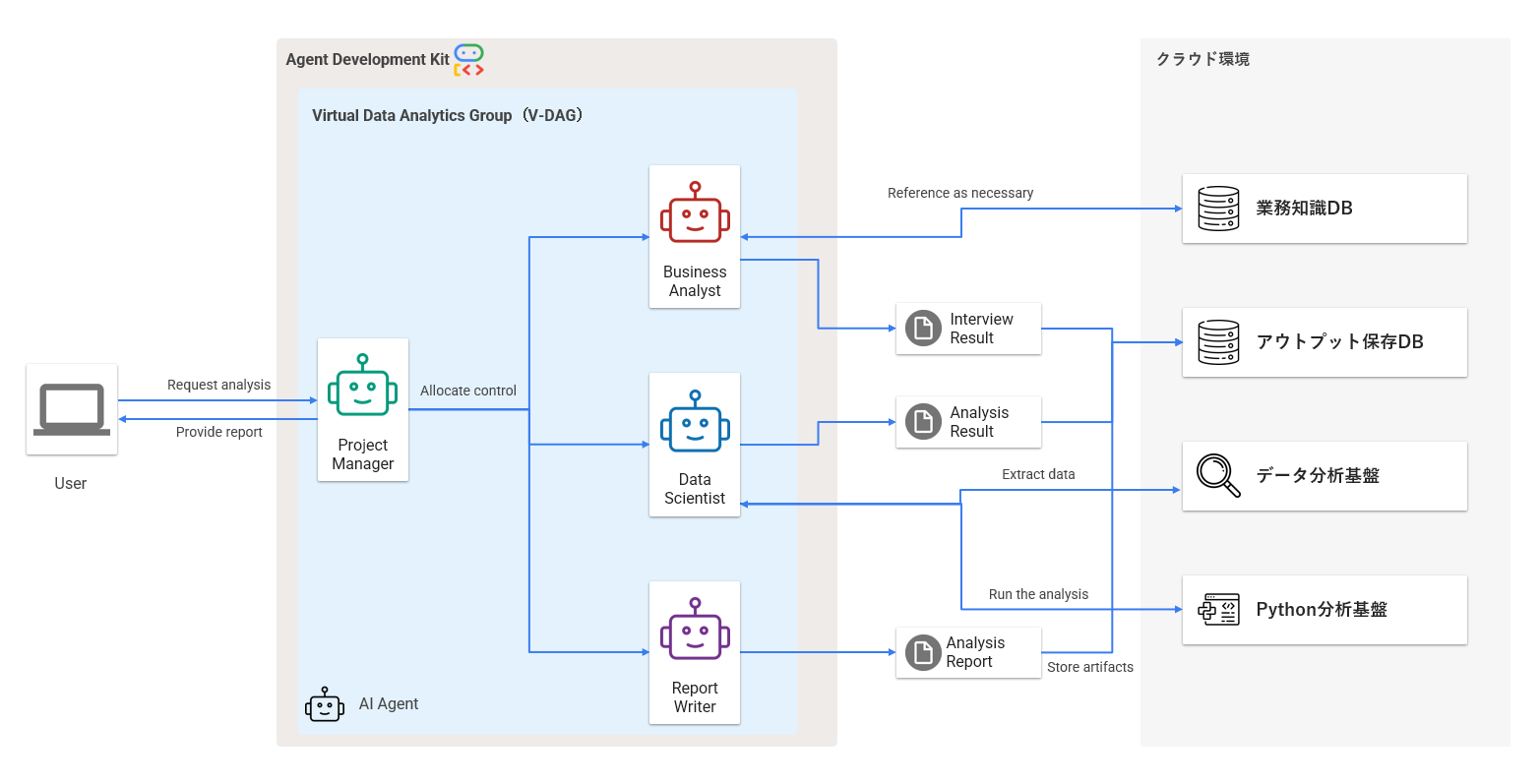Click the Agent Development Kit logo
The image size is (1540, 784).
click(x=468, y=60)
